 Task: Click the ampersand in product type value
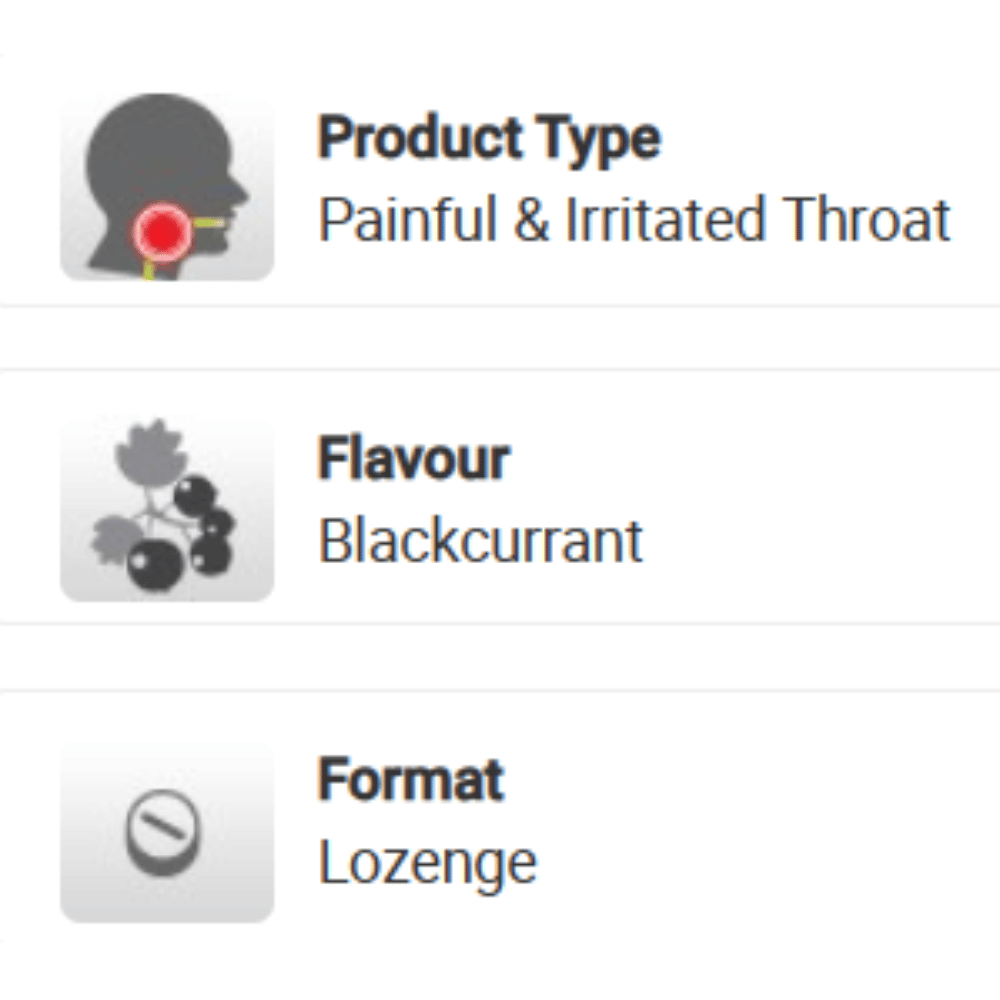coord(530,220)
